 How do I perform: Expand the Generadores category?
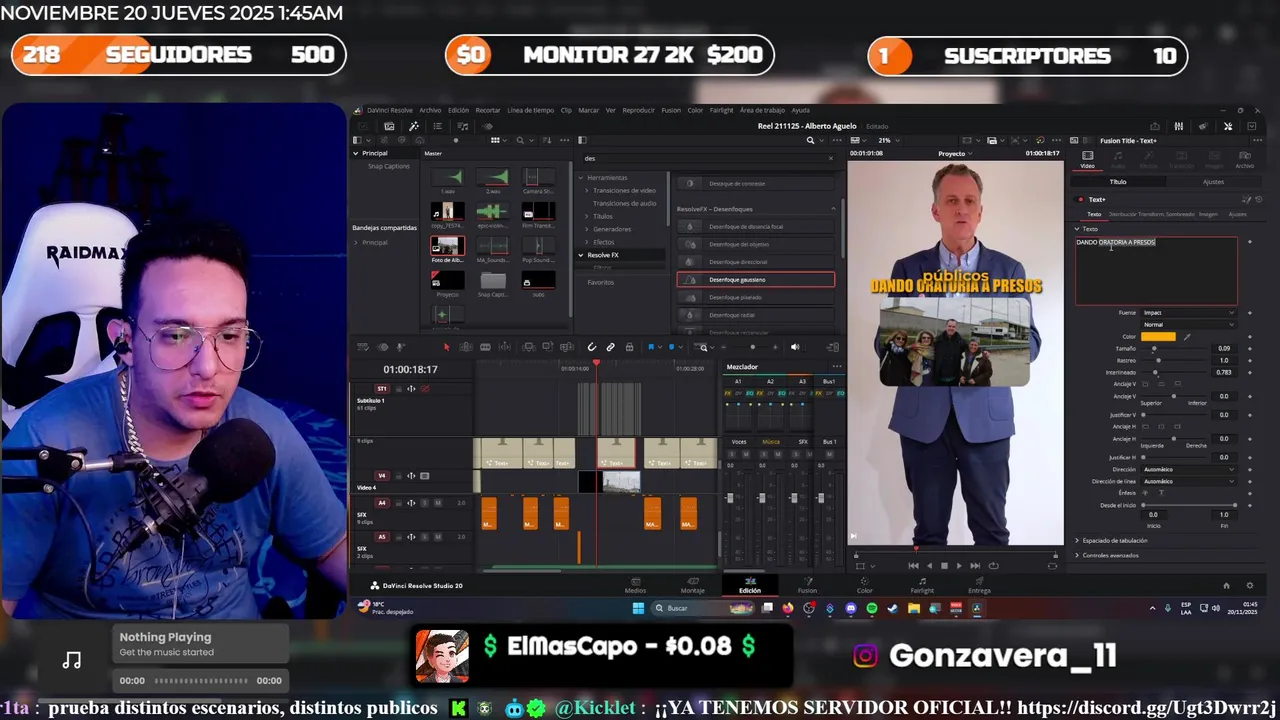[x=588, y=229]
